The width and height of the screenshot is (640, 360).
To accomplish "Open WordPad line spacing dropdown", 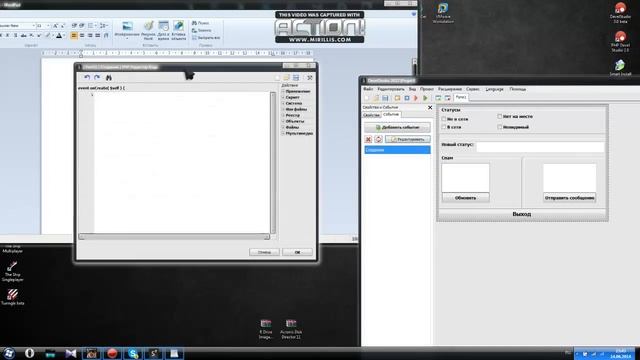I will click(104, 26).
